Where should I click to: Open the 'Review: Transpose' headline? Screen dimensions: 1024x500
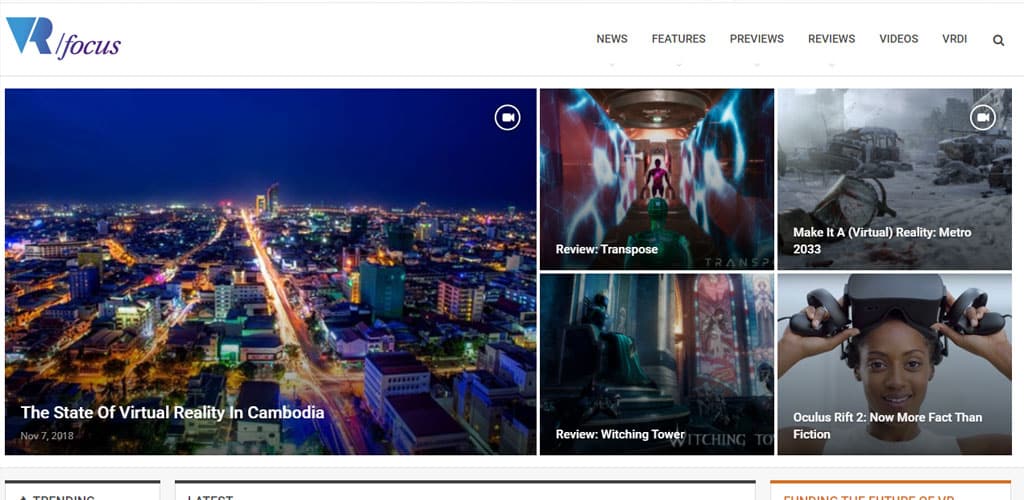click(606, 249)
